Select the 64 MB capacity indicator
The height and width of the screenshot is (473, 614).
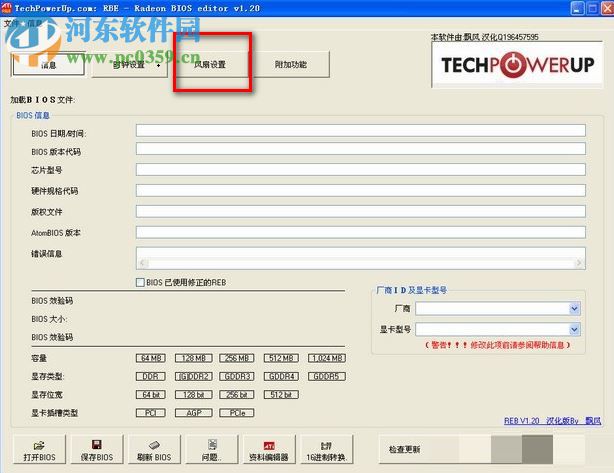tap(151, 358)
